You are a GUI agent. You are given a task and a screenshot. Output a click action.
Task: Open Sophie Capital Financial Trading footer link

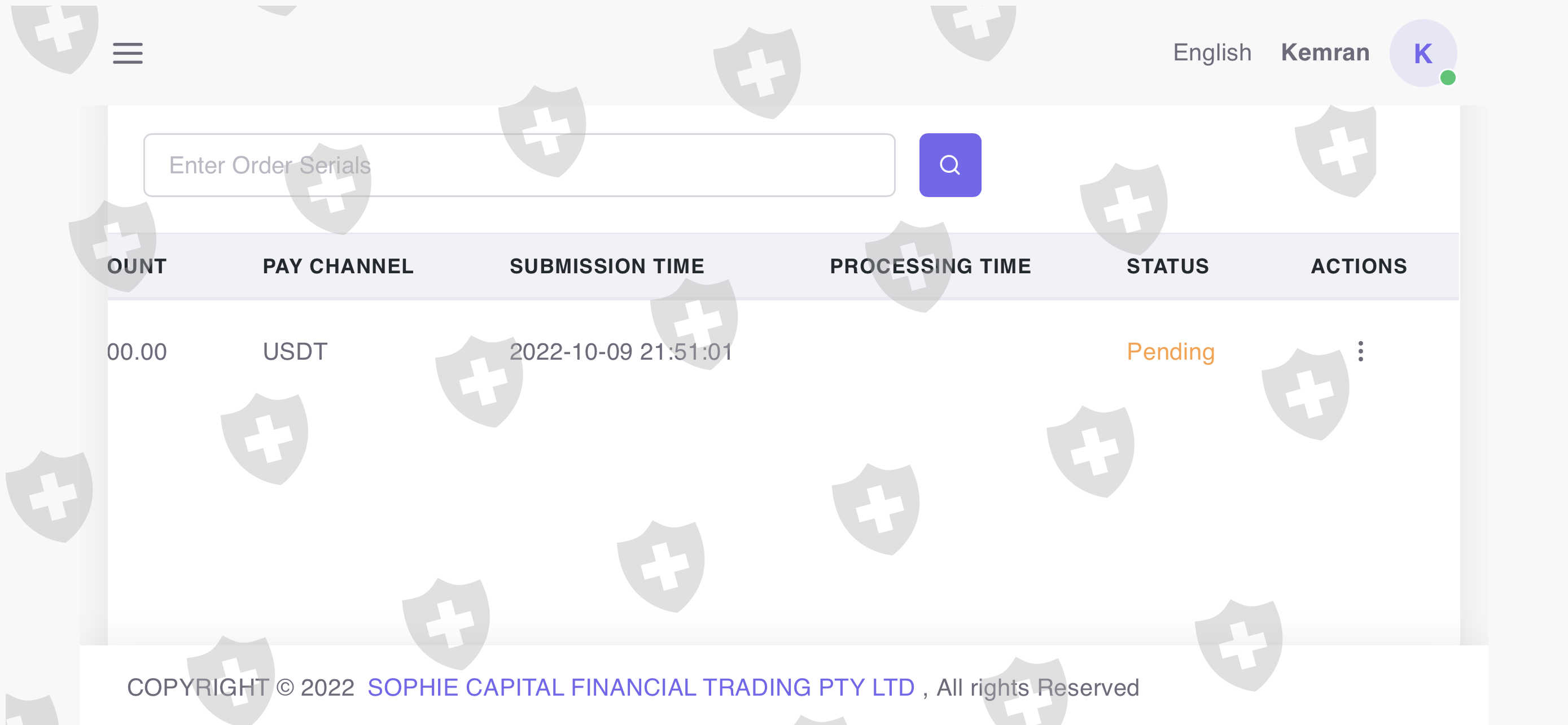click(640, 687)
